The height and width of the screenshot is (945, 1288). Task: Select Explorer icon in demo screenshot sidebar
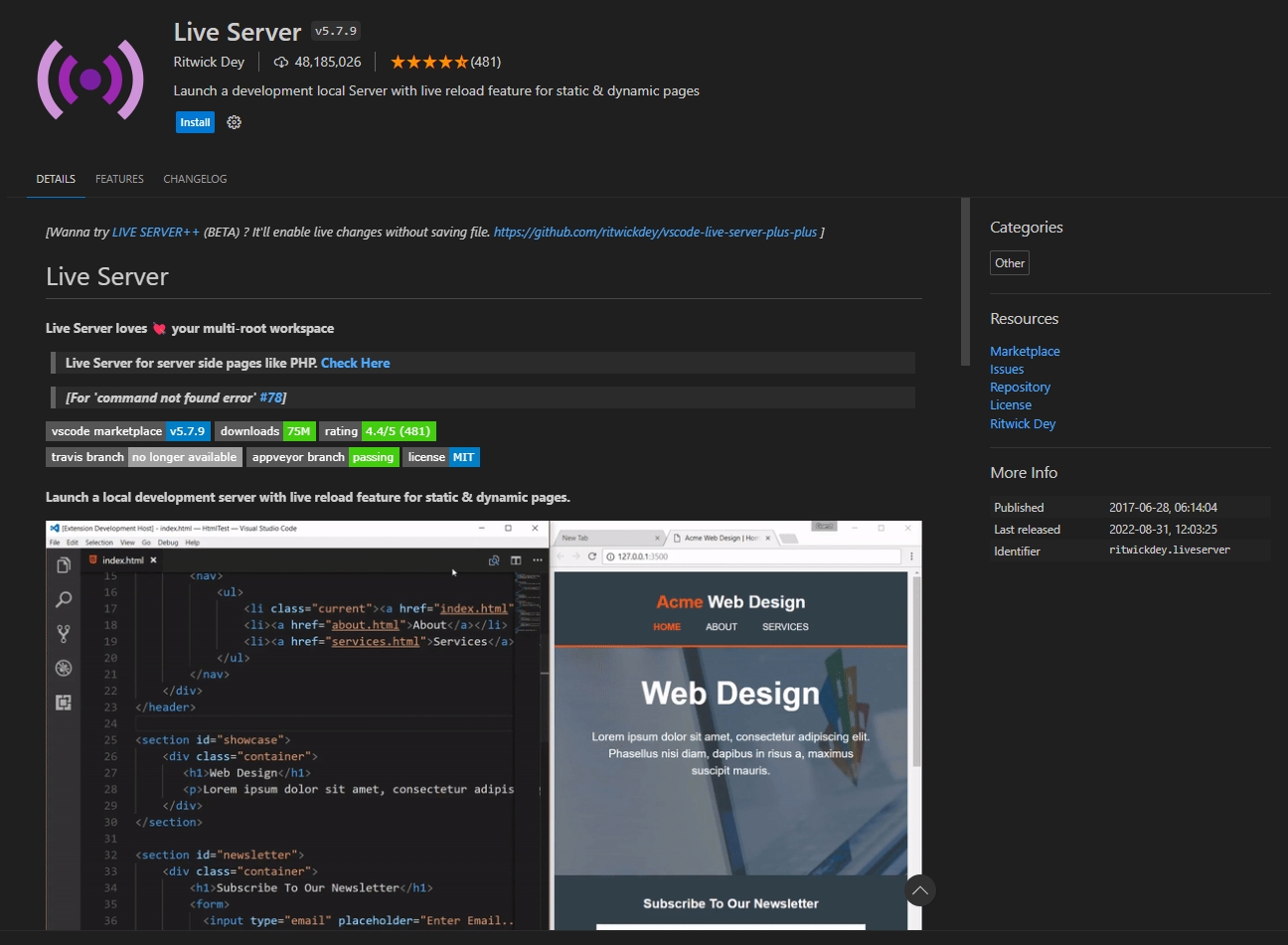point(64,565)
